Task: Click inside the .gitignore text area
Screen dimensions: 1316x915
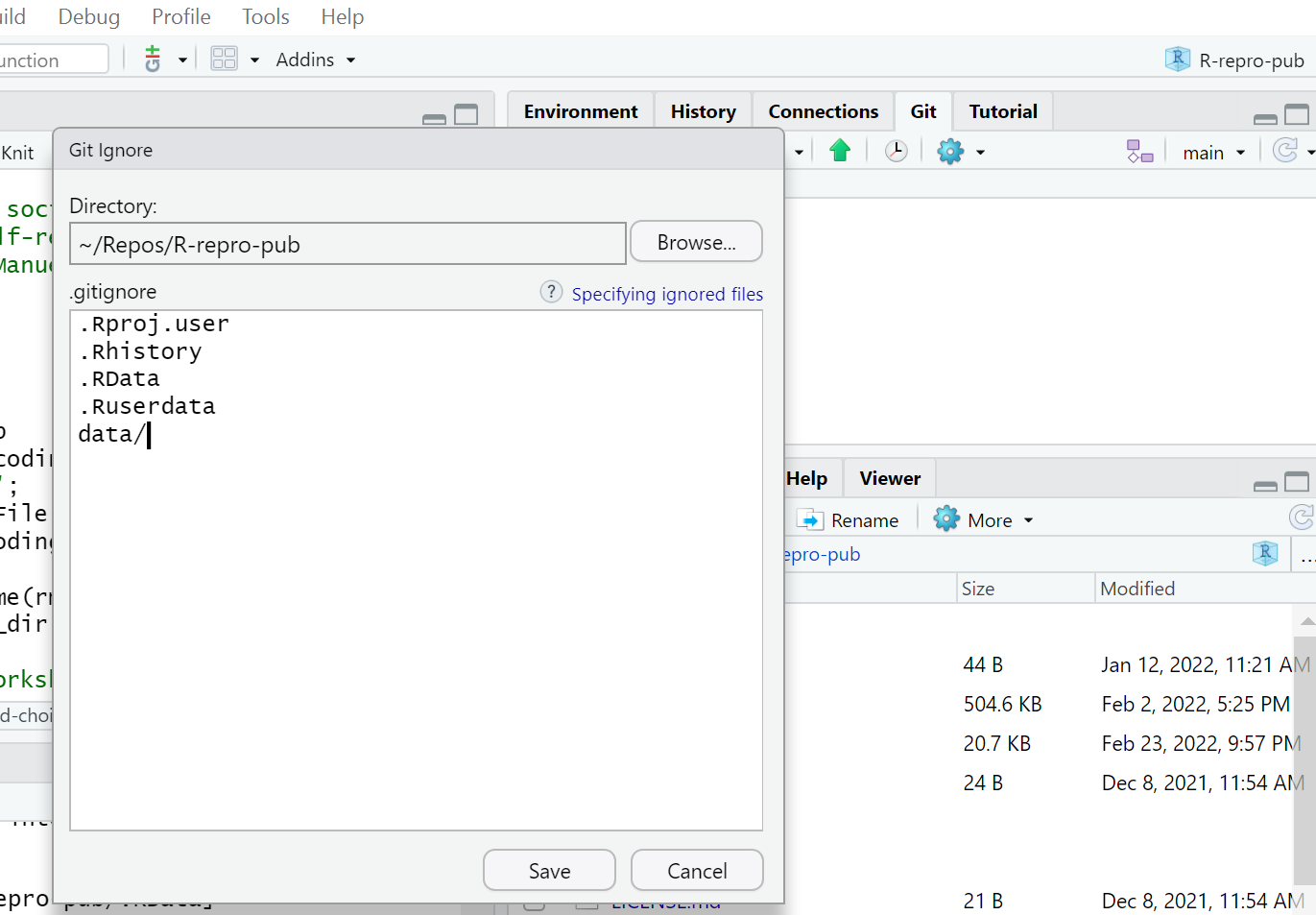Action: tap(417, 570)
